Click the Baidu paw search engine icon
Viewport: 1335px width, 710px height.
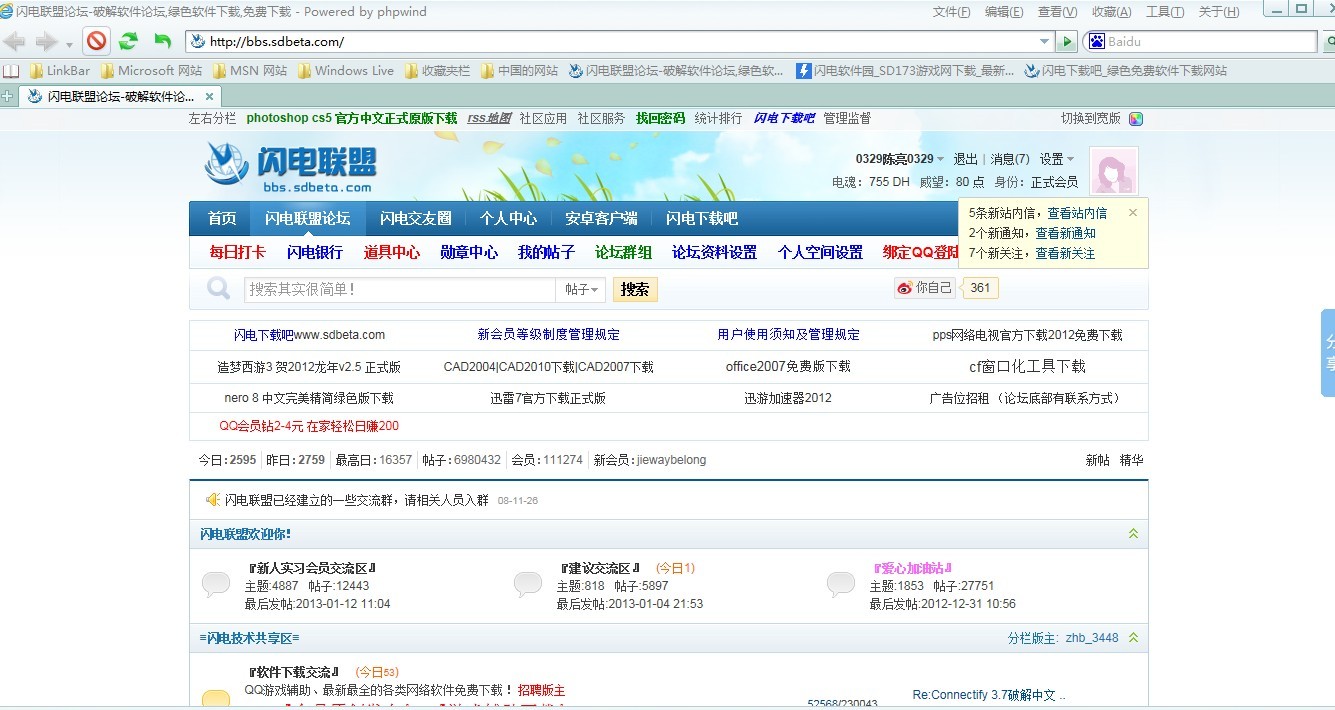tap(1096, 42)
